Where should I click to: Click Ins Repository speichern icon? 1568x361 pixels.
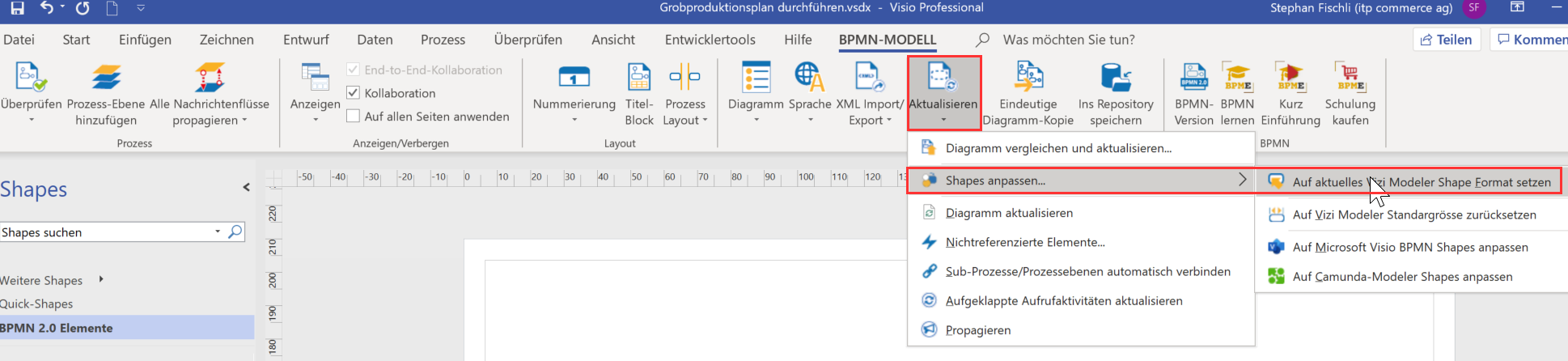(1116, 77)
